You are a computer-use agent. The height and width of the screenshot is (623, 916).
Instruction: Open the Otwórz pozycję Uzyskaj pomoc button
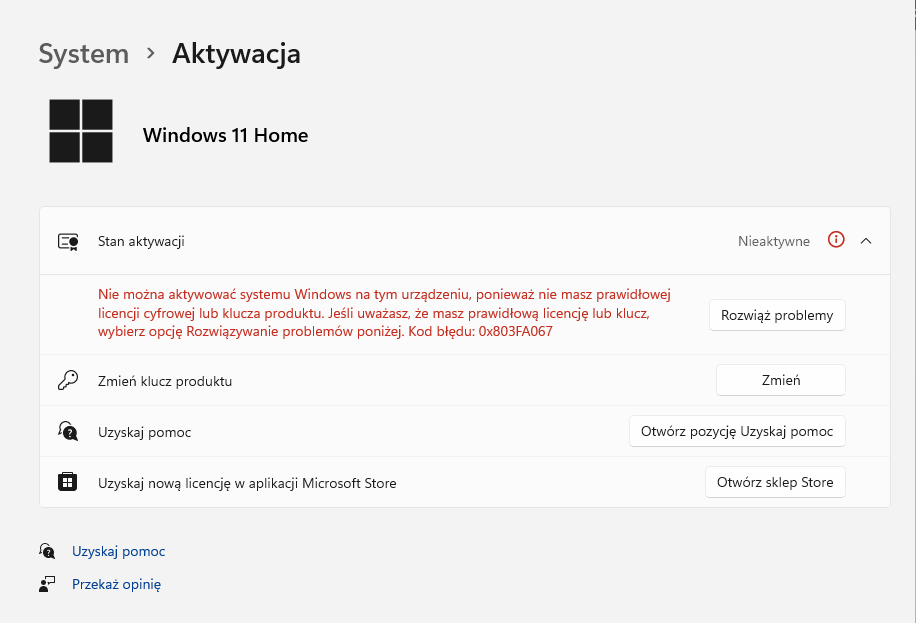pyautogui.click(x=737, y=431)
